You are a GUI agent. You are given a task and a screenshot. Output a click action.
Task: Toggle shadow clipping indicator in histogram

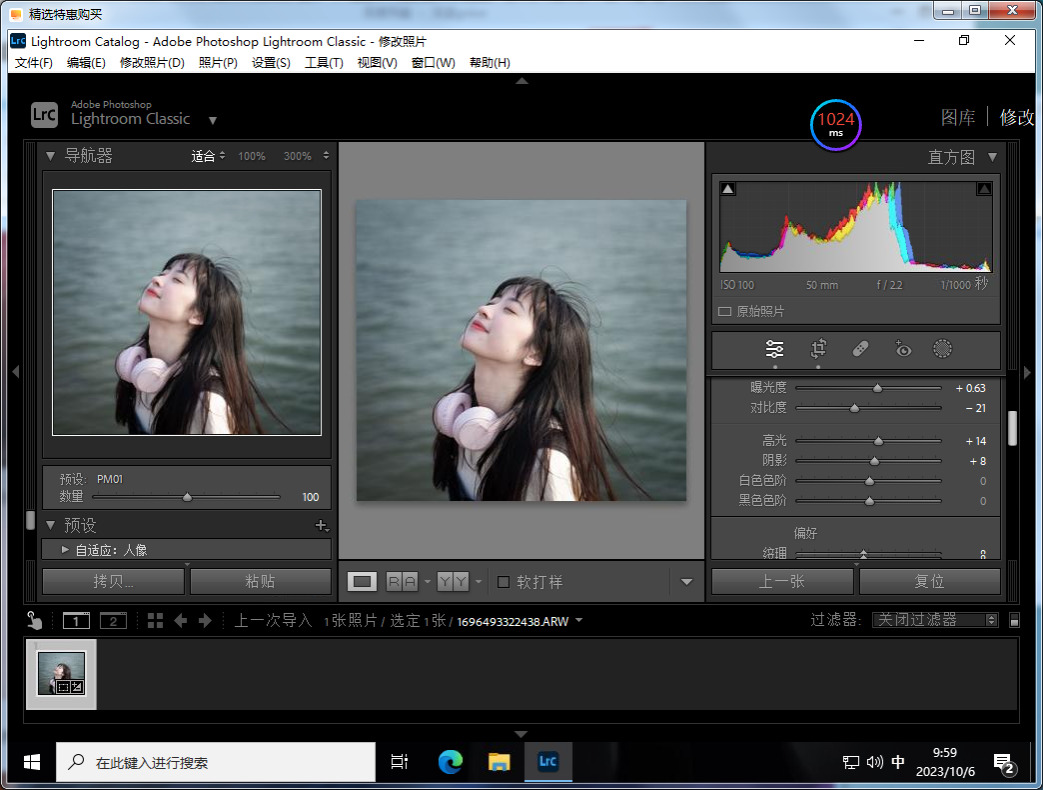pyautogui.click(x=728, y=189)
